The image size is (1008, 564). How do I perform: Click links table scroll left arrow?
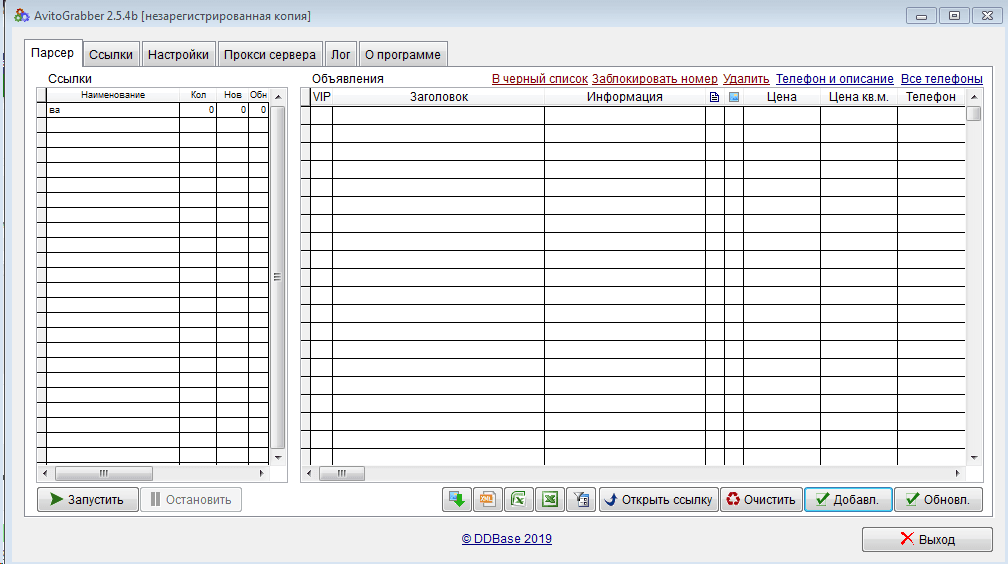point(44,473)
